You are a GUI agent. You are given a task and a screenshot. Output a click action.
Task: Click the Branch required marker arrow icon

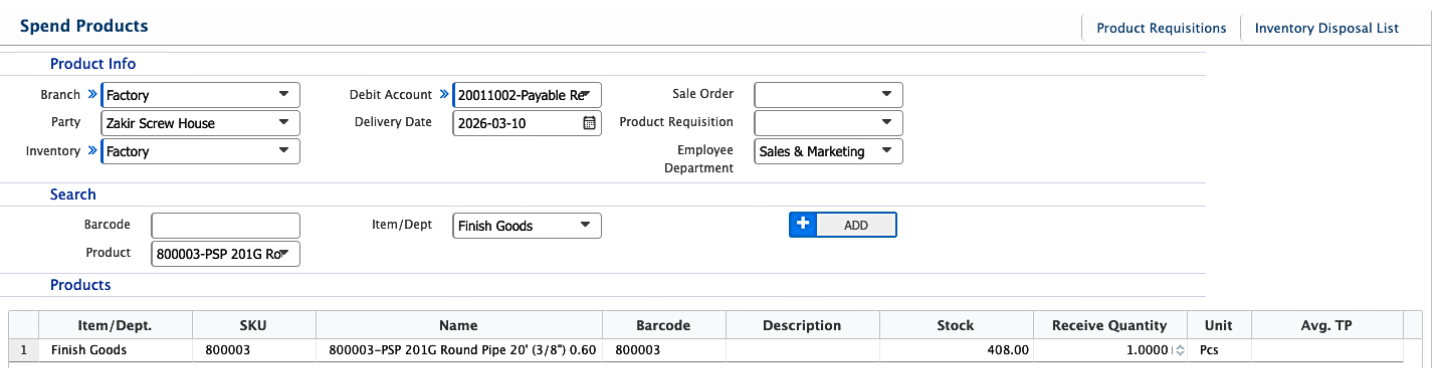click(x=93, y=94)
